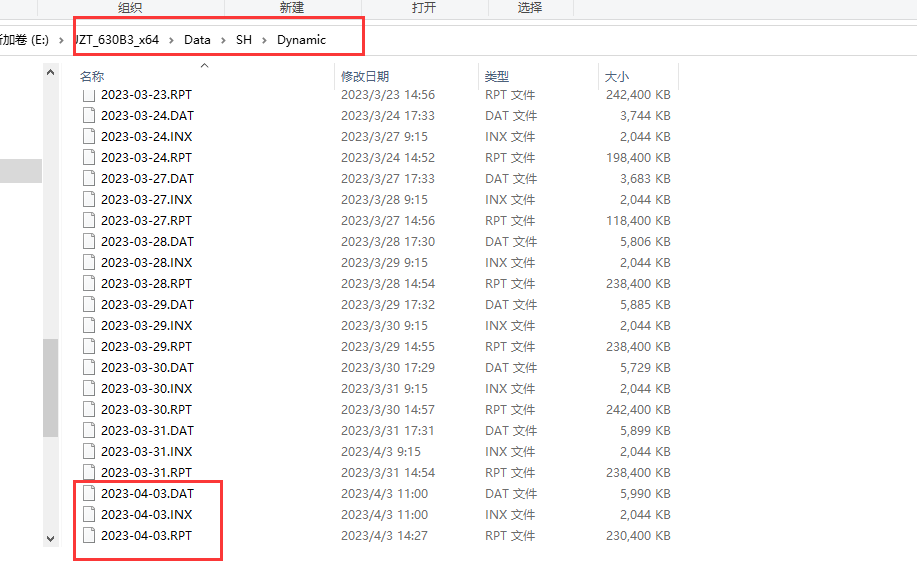Click the file icon of 2023-03-28.RPT
This screenshot has height=569, width=917.
click(x=89, y=284)
